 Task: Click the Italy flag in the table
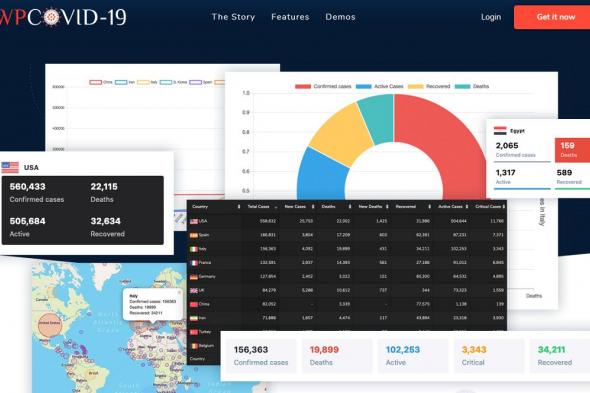tap(194, 249)
